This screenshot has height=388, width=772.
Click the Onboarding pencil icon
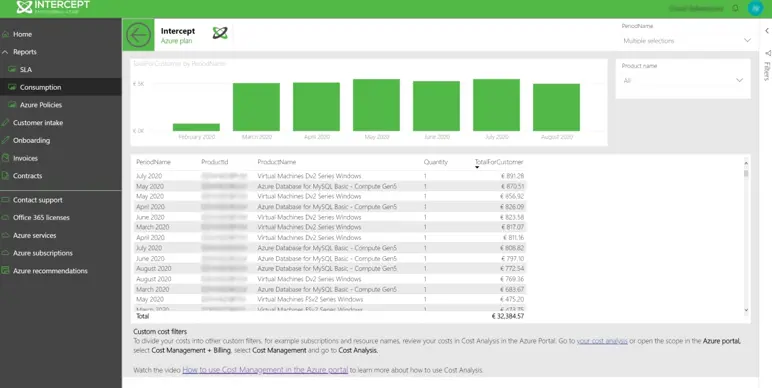[5, 140]
